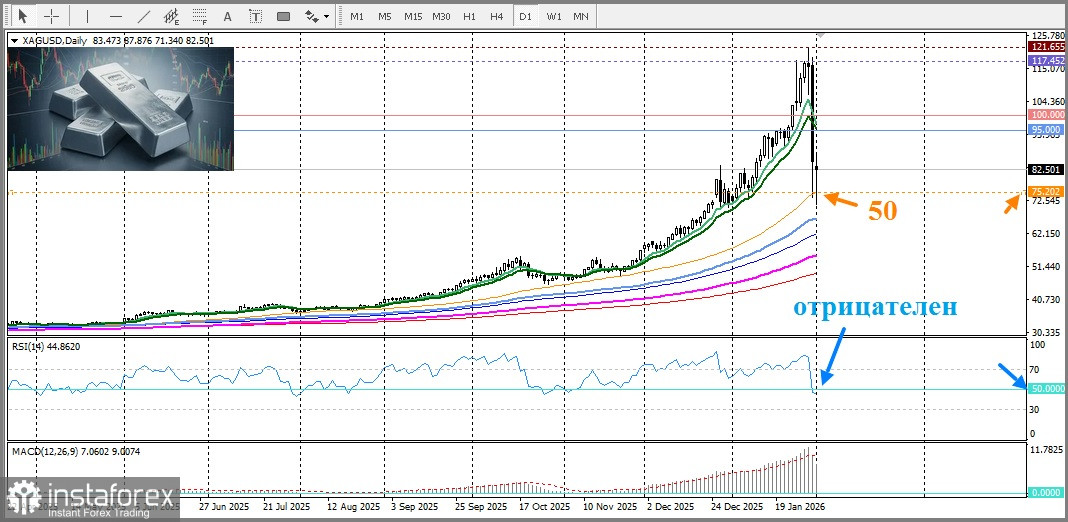
Task: Click the M15 timeframe button
Action: (x=413, y=16)
